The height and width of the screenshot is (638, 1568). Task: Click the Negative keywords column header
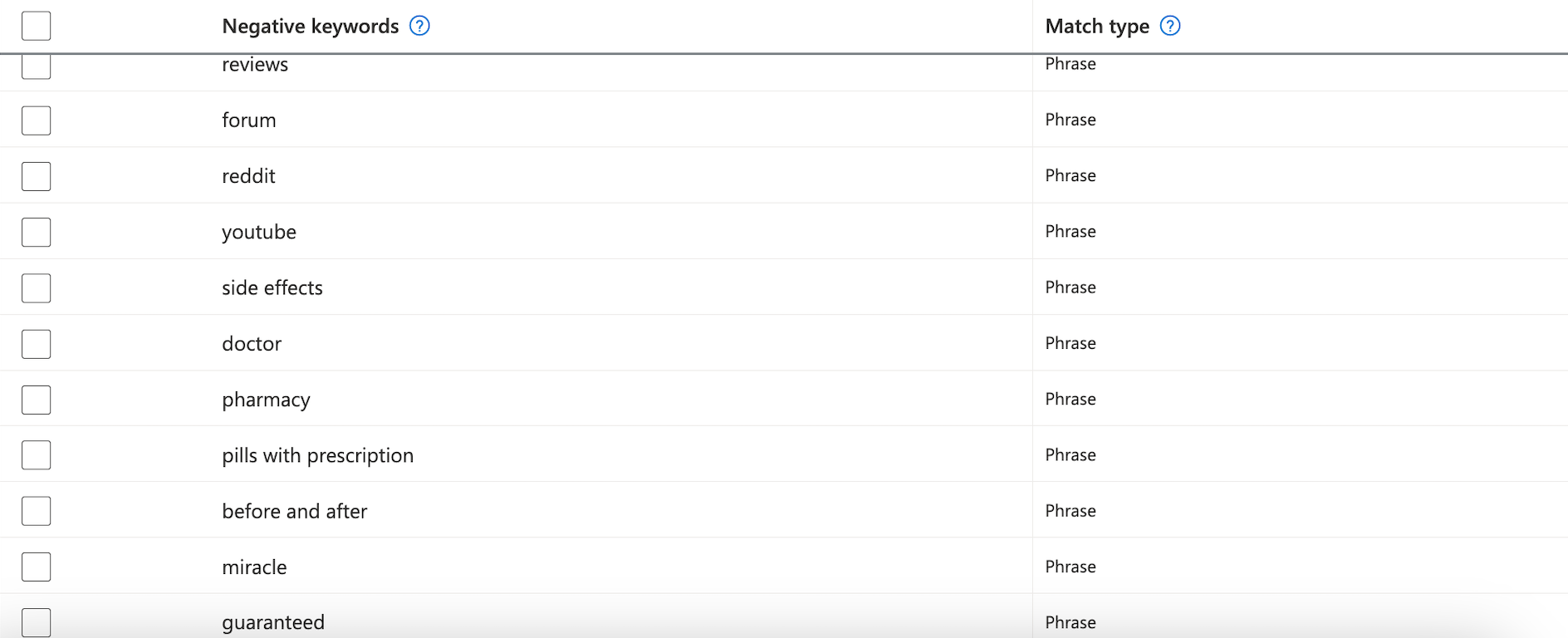click(x=311, y=27)
